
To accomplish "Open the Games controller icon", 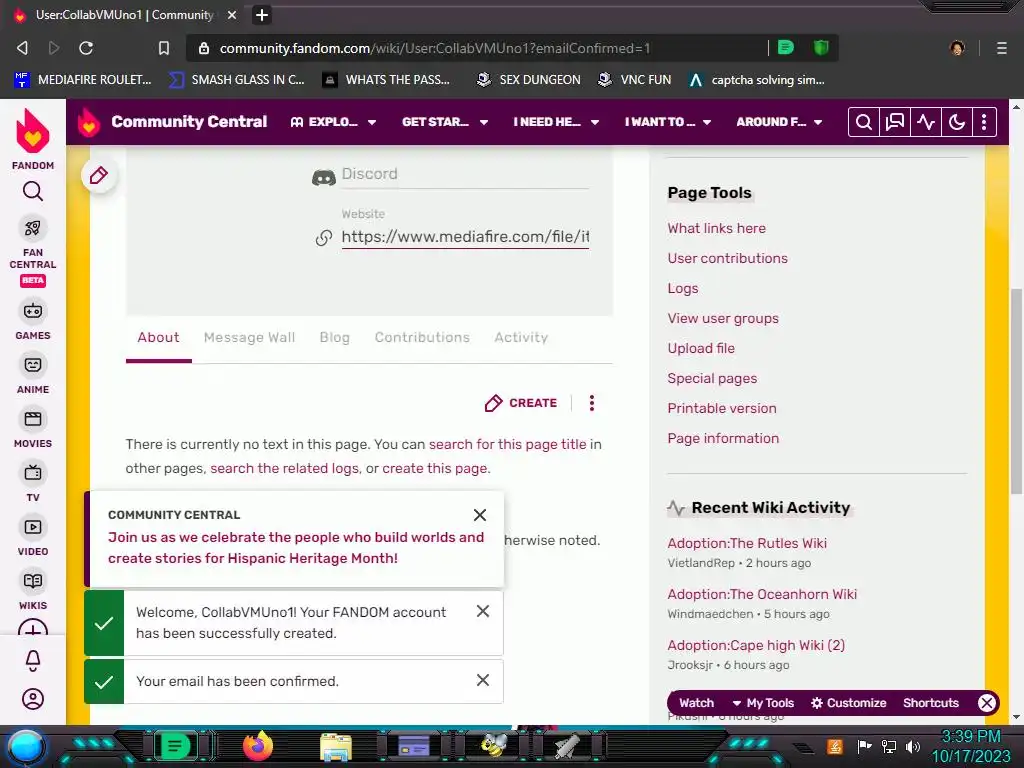I will 33,311.
